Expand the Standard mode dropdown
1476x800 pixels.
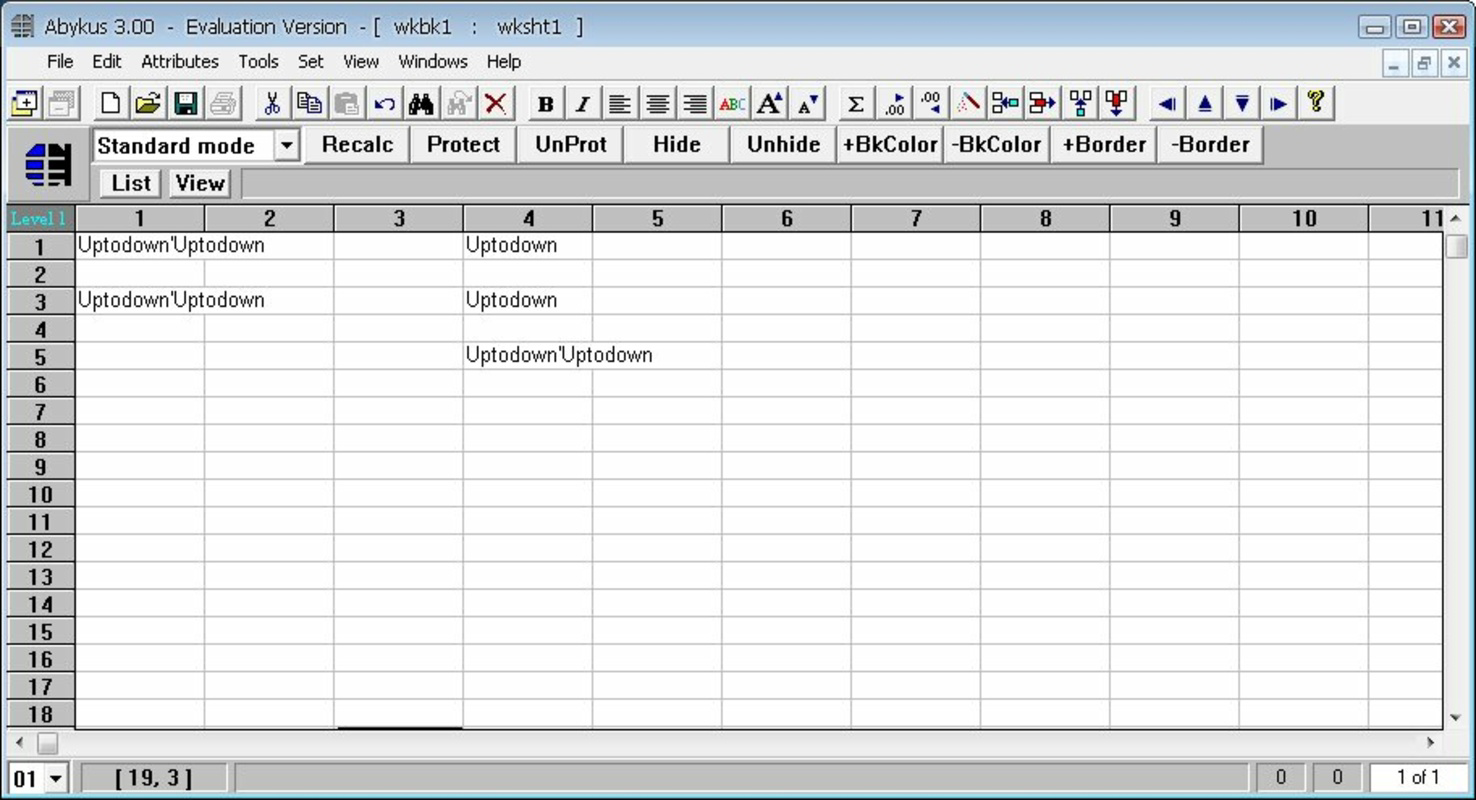pyautogui.click(x=286, y=146)
